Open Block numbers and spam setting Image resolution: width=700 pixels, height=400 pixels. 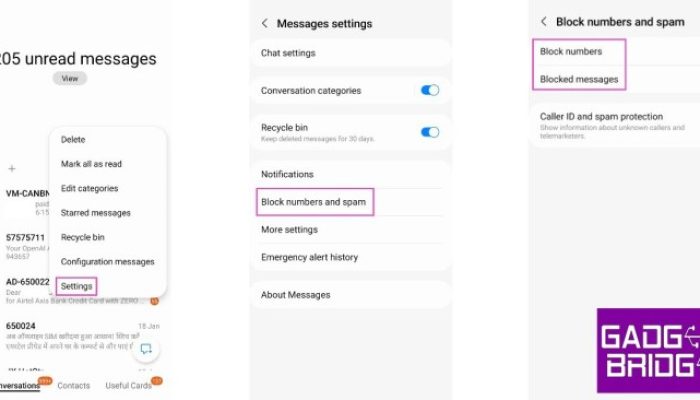pyautogui.click(x=315, y=202)
